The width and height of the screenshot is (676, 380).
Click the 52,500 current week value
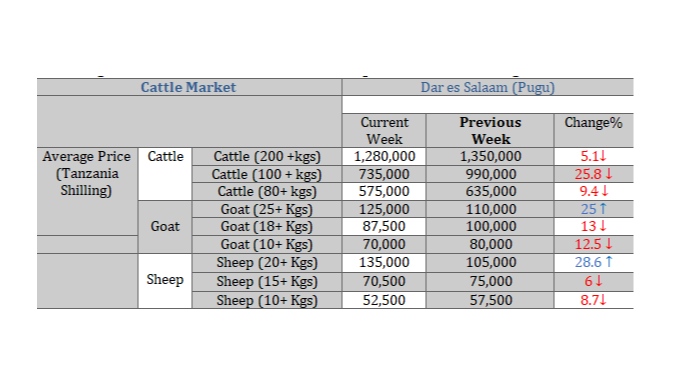[384, 300]
